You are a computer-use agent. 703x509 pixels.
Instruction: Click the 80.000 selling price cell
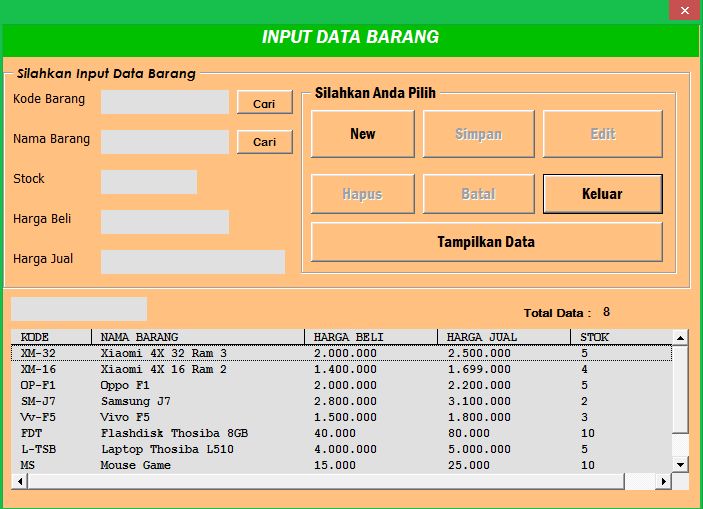pos(469,433)
